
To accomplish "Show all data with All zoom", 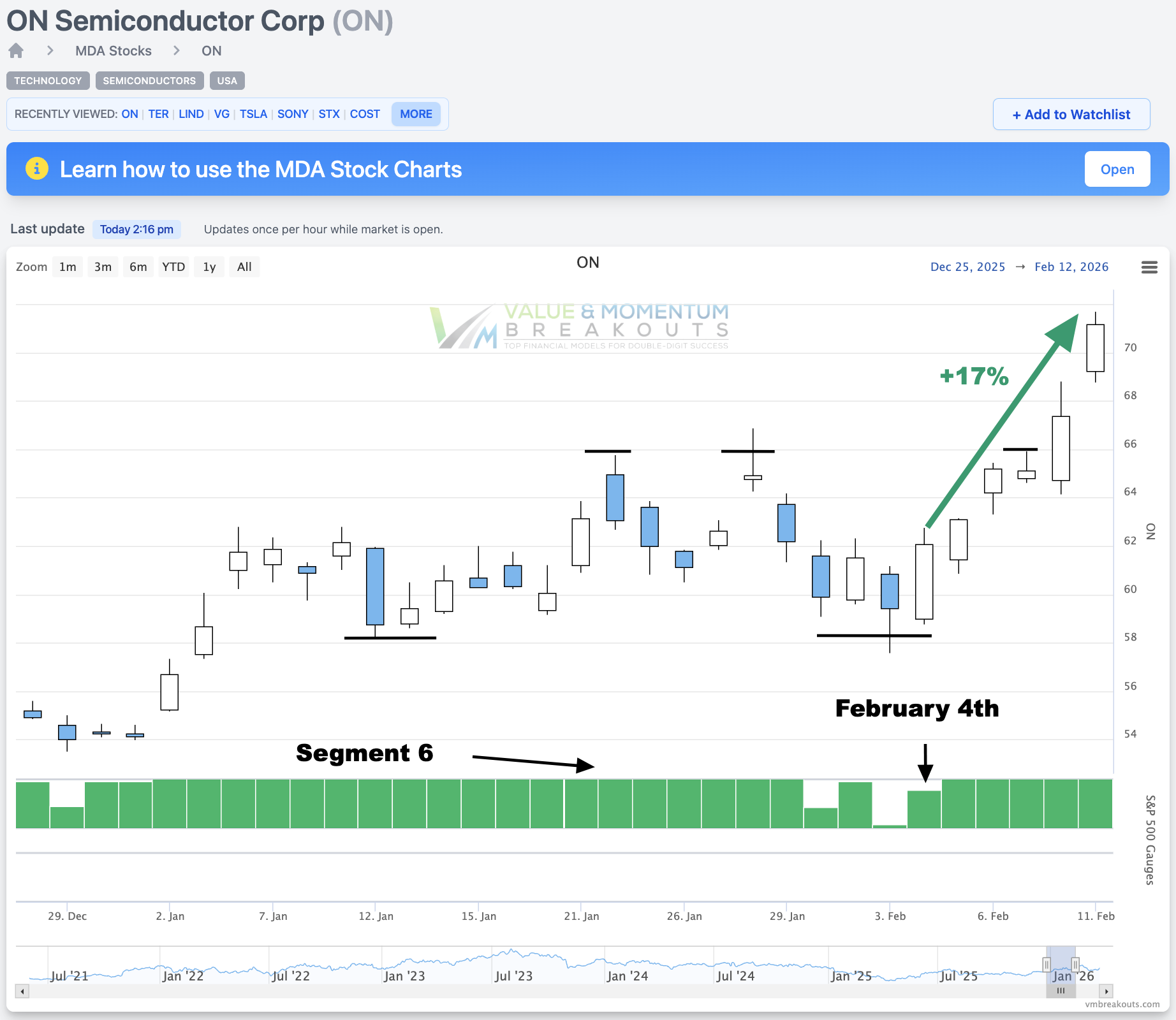I will pos(244,267).
